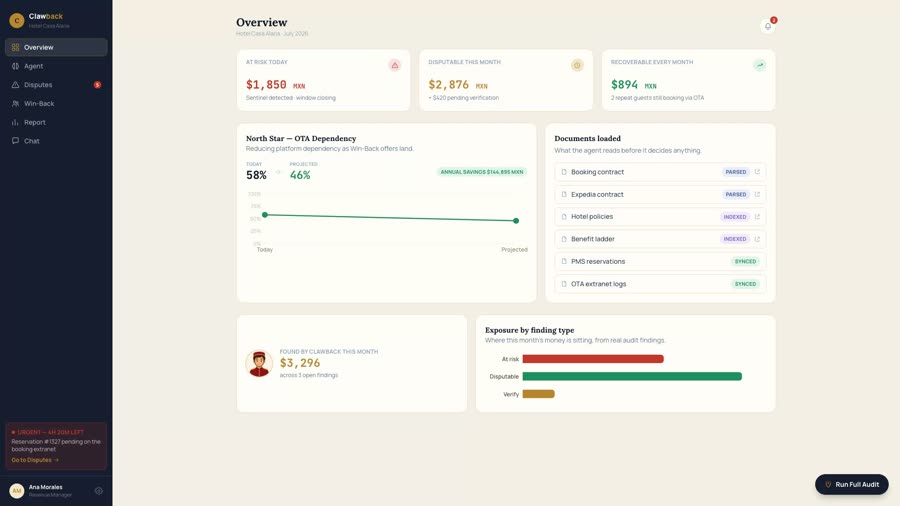Image resolution: width=900 pixels, height=506 pixels.
Task: Click the $2,876 disputable amount
Action: click(449, 85)
